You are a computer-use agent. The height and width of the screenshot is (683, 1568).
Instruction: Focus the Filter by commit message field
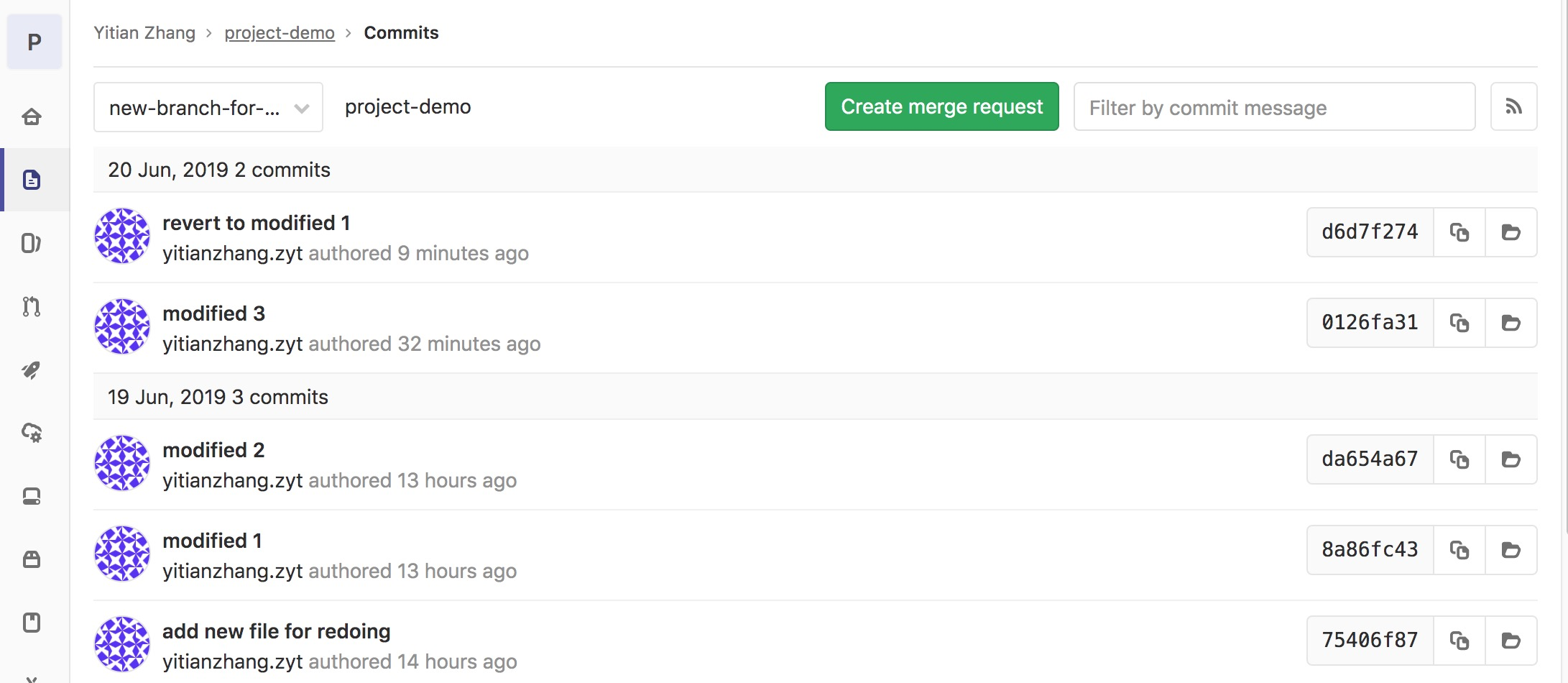[1273, 107]
